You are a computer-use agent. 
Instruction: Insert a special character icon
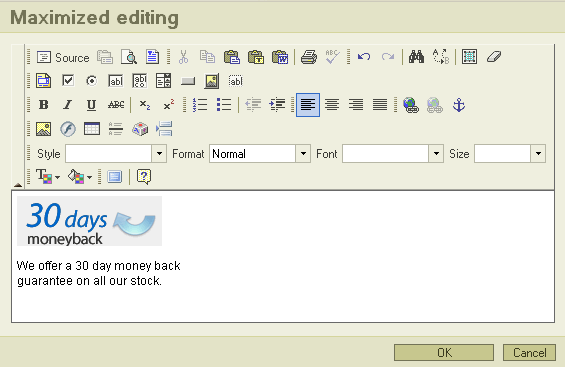[x=140, y=129]
